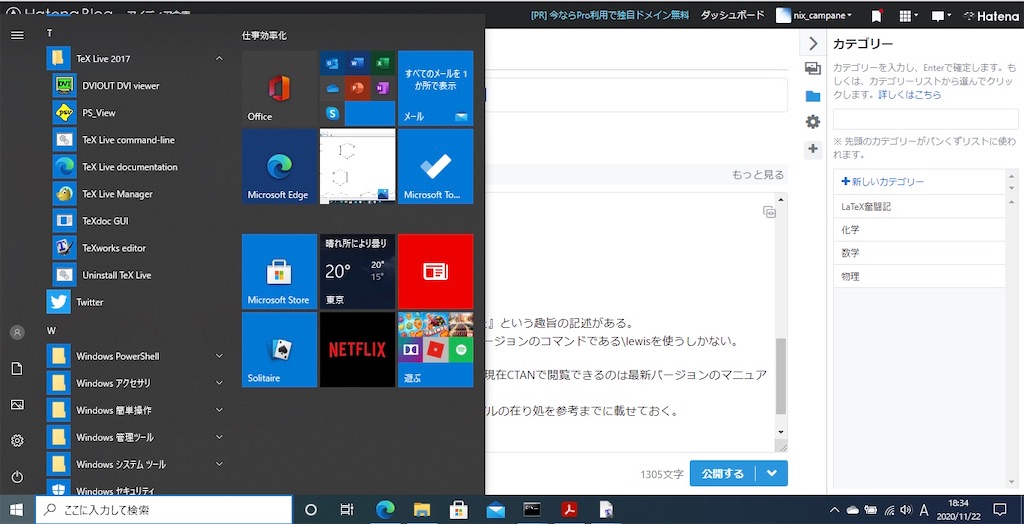Select 数学 category
The image size is (1024, 524).
[x=919, y=253]
